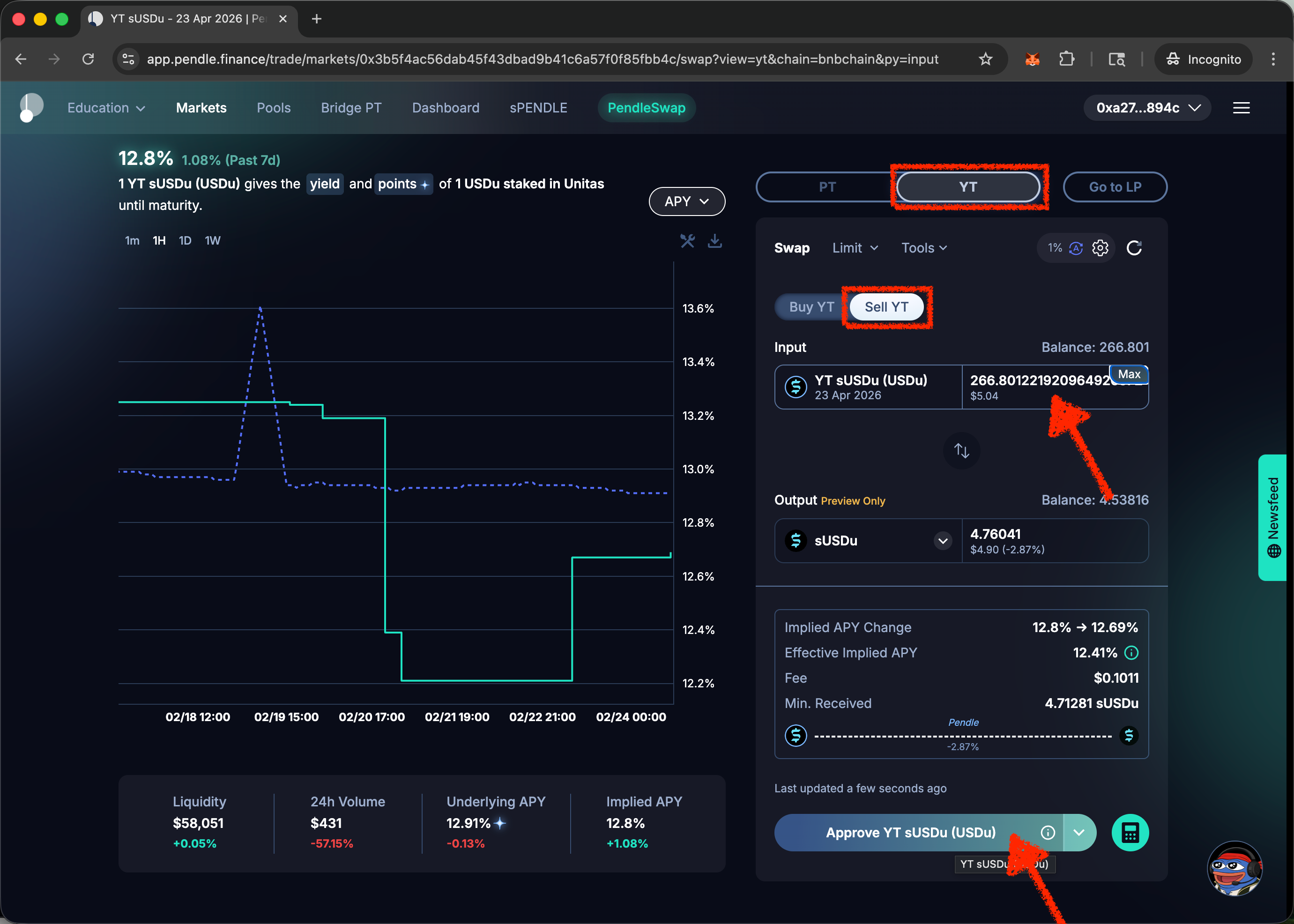
Task: Click the swap direction arrows icon
Action: 961,451
